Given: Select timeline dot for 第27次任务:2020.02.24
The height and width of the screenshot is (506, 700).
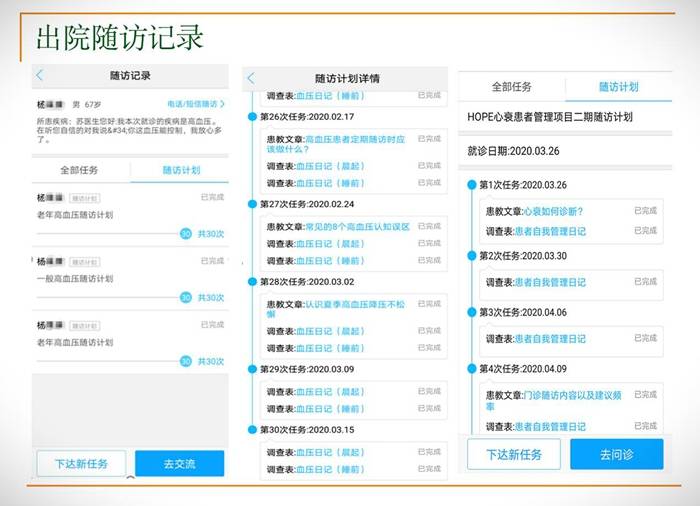Looking at the screenshot, I should [x=252, y=204].
